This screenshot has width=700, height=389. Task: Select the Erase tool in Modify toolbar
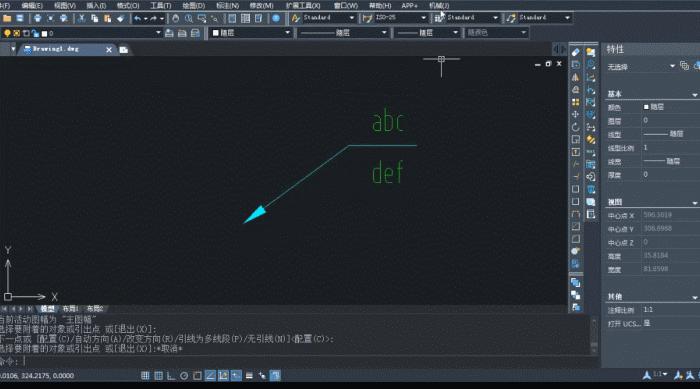[575, 52]
